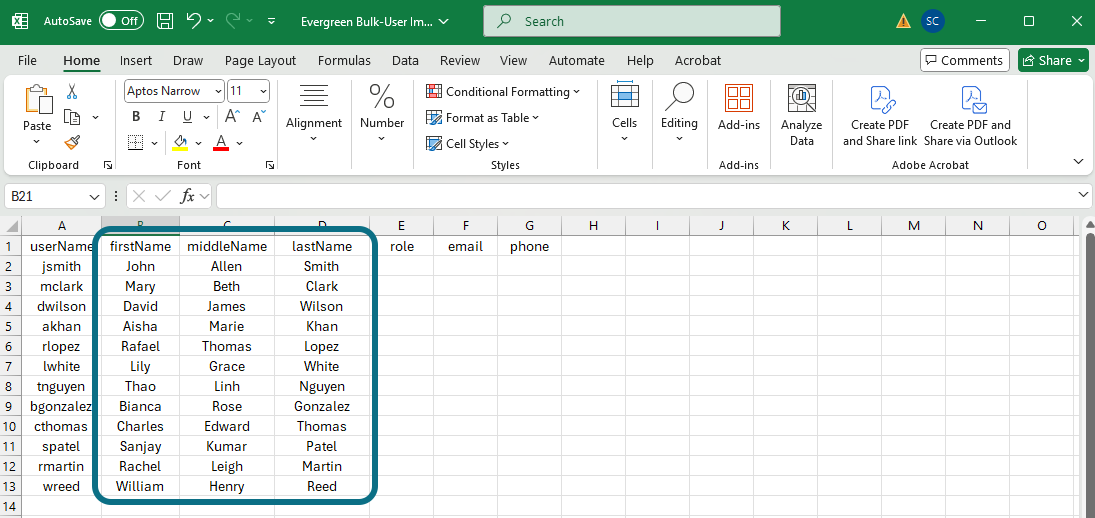Viewport: 1095px width, 518px height.
Task: Open the Comments pane
Action: (x=964, y=60)
